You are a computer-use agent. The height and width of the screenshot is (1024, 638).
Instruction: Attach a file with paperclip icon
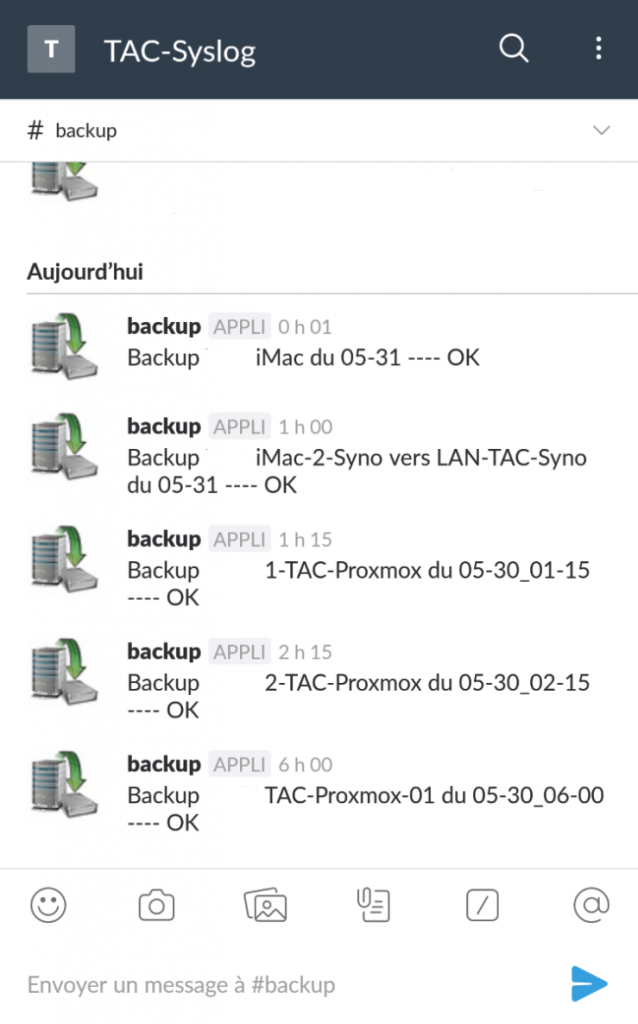[x=374, y=906]
